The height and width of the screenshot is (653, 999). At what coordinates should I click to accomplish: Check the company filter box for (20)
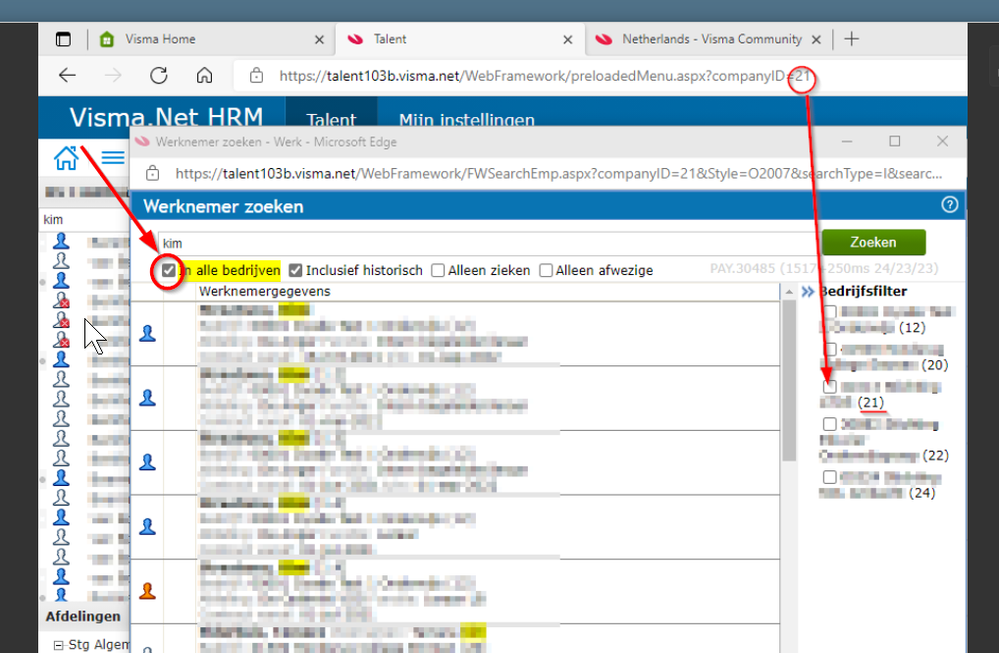(830, 349)
